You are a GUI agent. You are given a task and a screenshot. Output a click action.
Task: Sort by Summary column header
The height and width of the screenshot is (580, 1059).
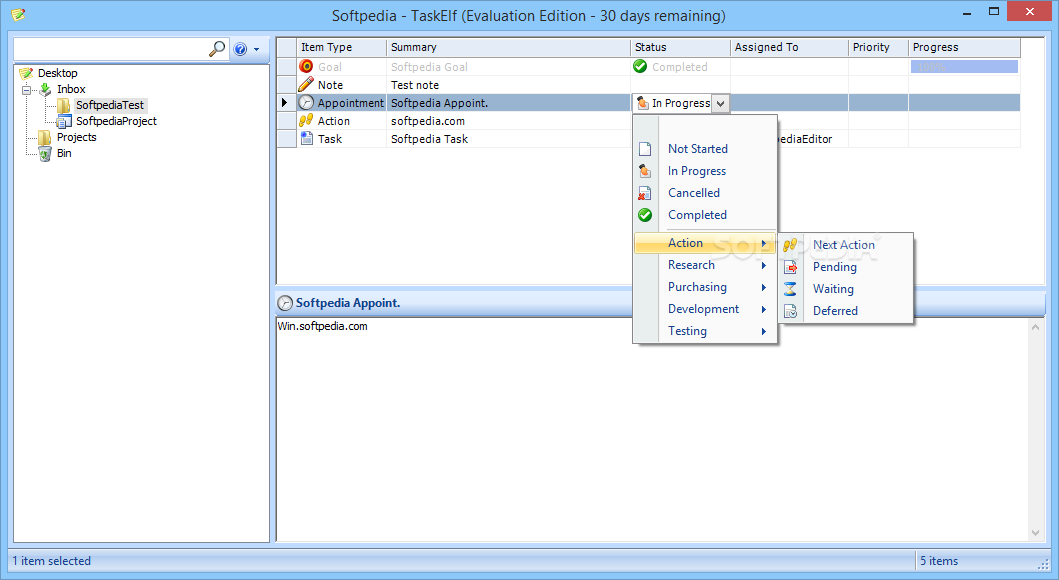point(509,47)
